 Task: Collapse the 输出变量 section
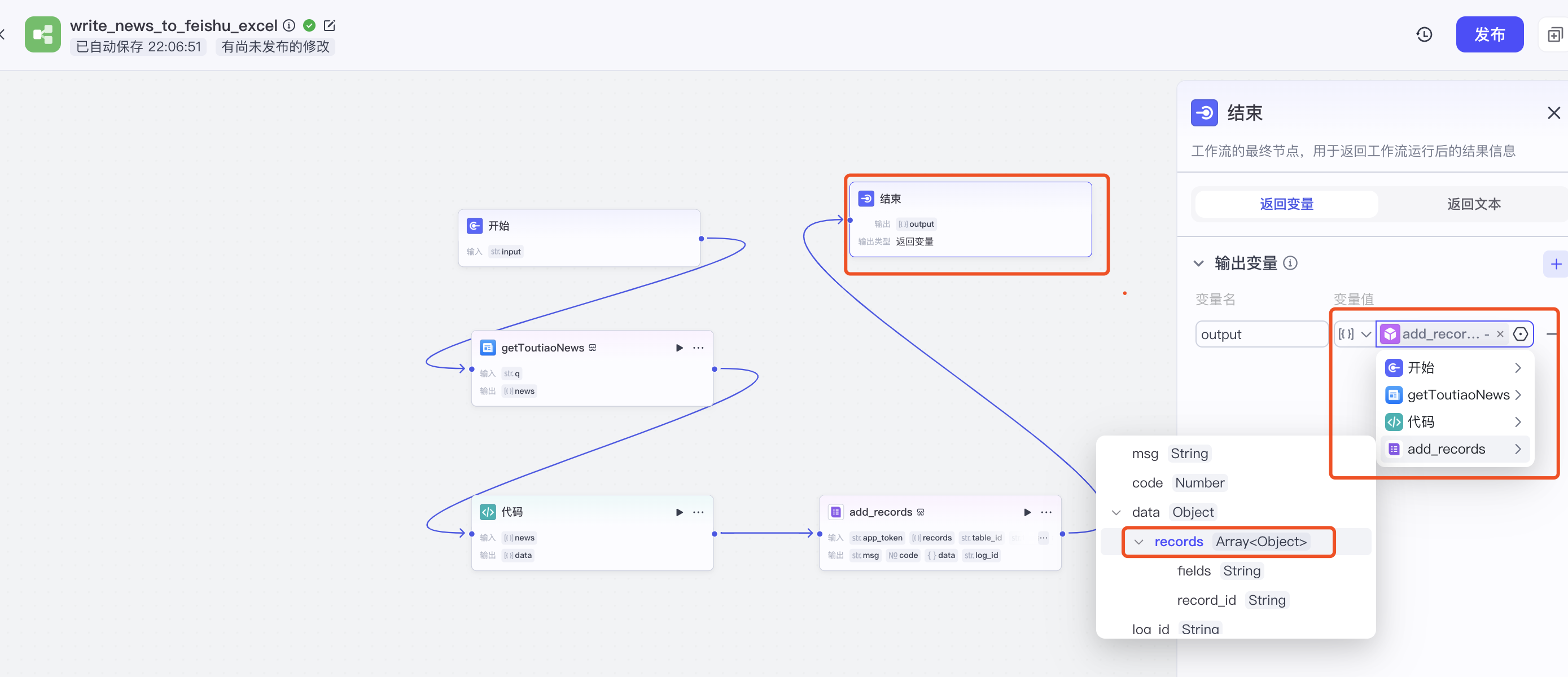point(1198,263)
